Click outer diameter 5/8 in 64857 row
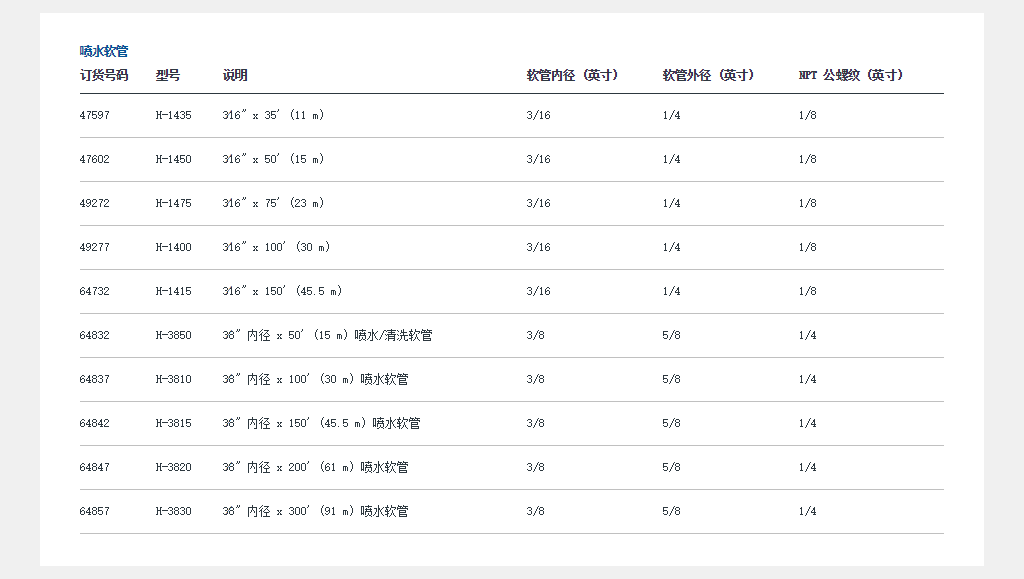 click(x=671, y=512)
